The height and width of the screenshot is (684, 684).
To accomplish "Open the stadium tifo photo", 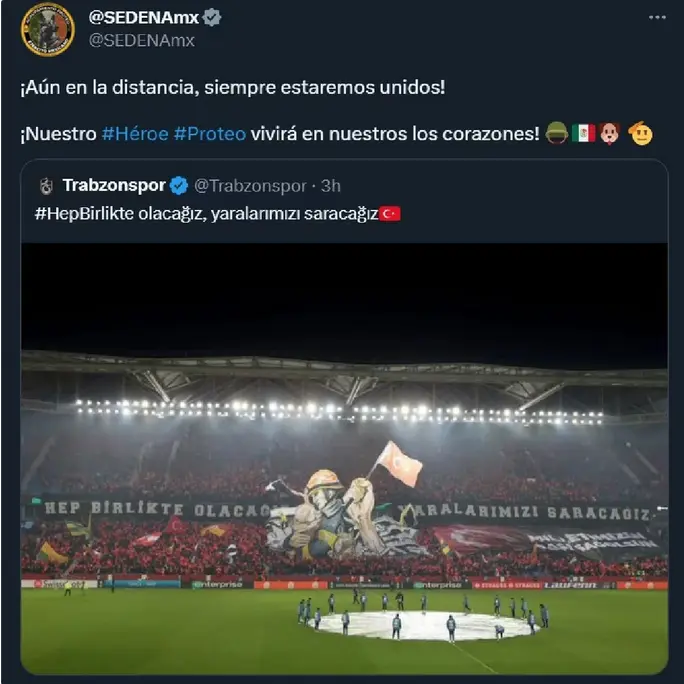I will (344, 458).
